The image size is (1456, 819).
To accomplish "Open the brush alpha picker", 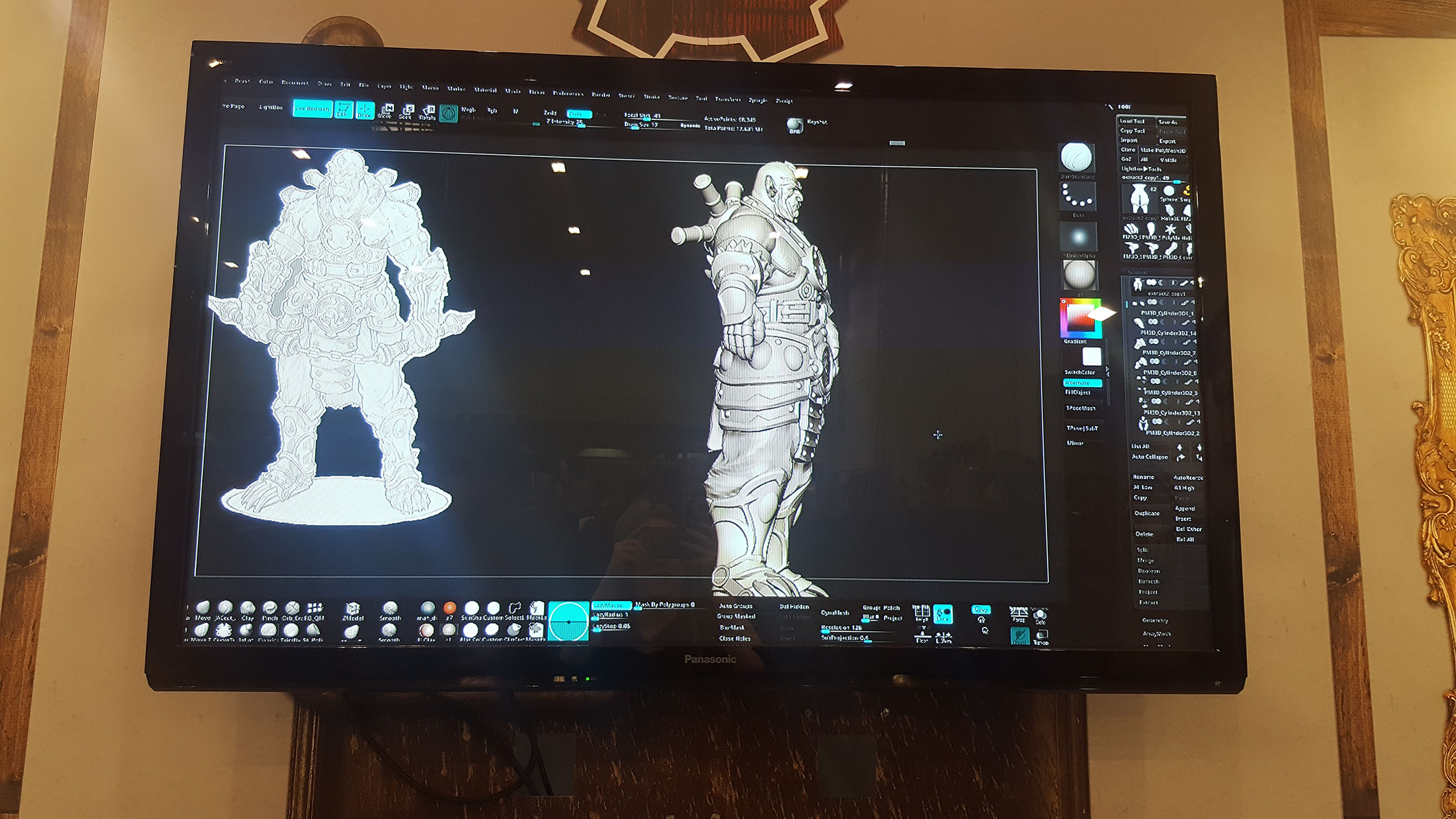I will 1078,237.
